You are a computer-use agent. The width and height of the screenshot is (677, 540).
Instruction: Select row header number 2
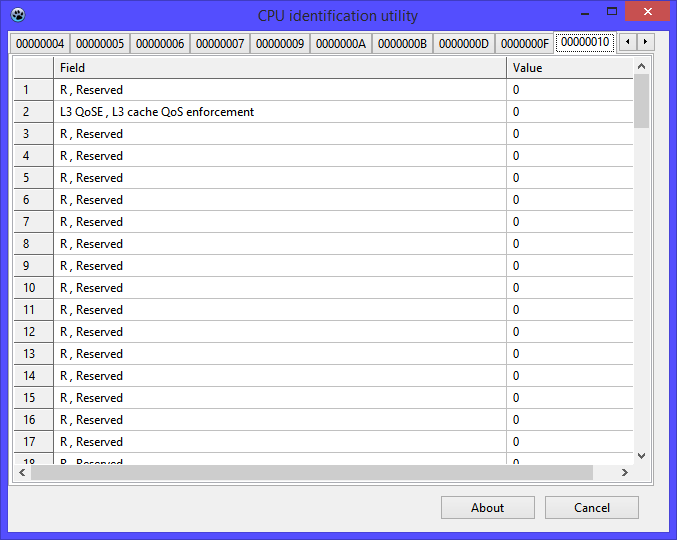pos(34,112)
